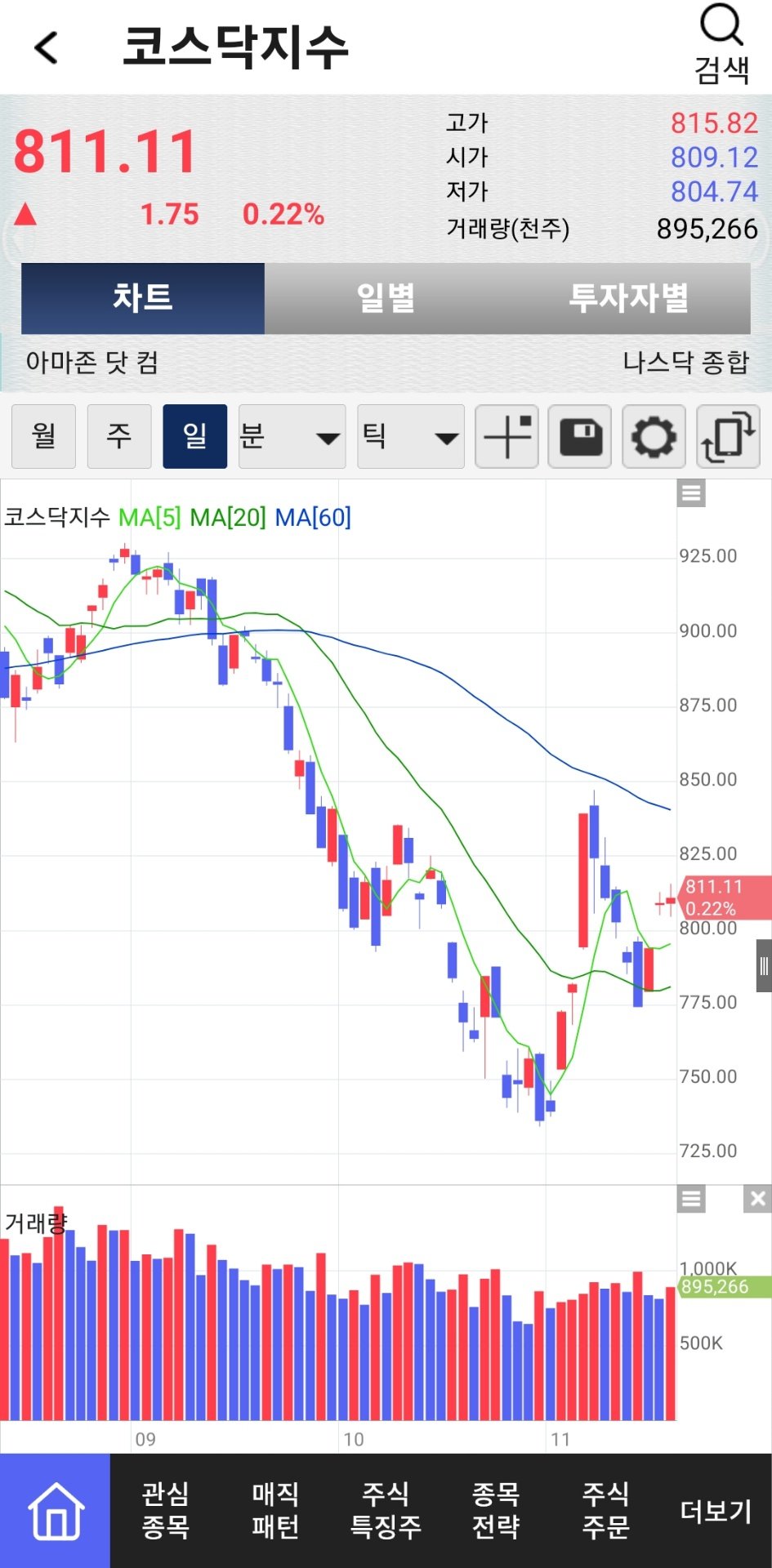
Task: Switch to the 차트 tab
Action: tap(143, 298)
